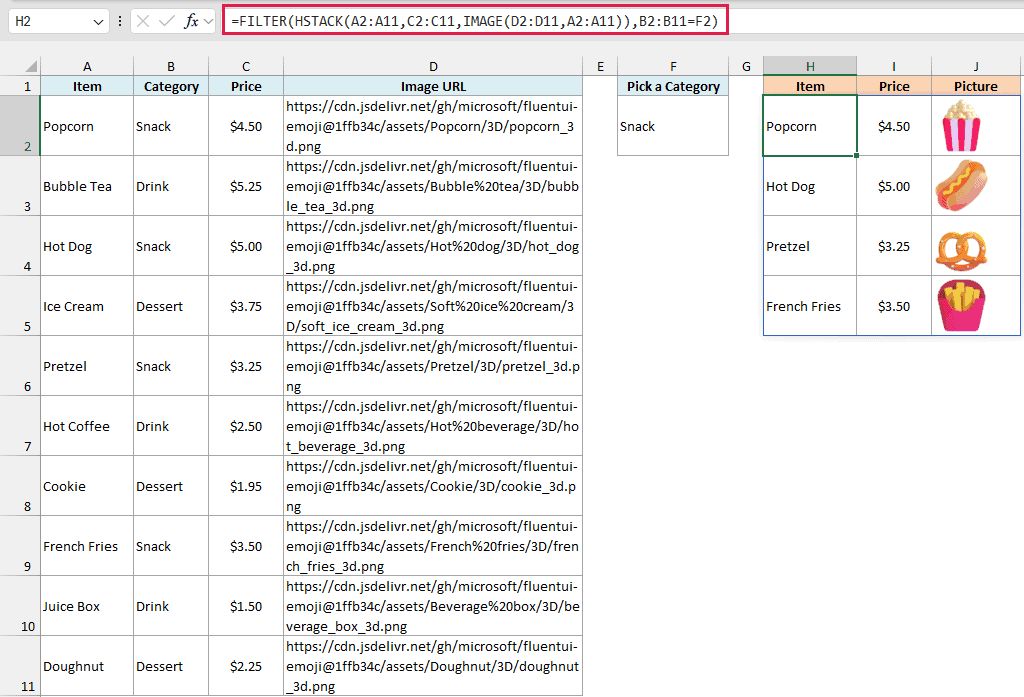
Task: Select column C header
Action: (246, 66)
